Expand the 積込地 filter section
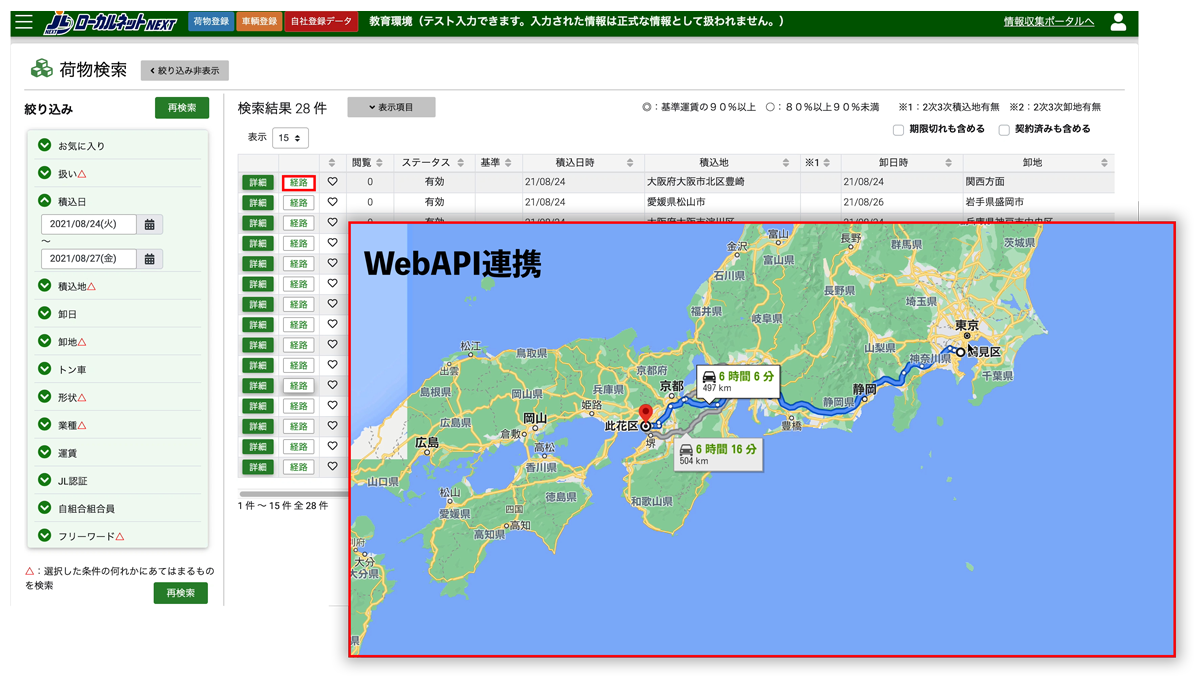1200x686 pixels. pos(45,286)
